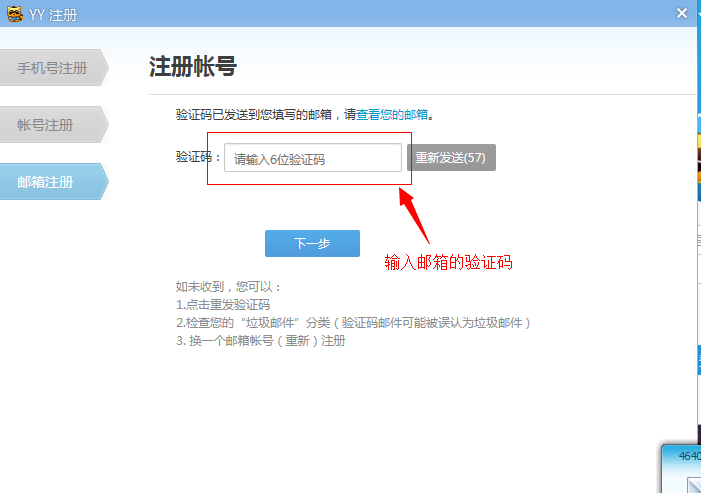
Task: Switch to 帐号注册 tab
Action: pos(54,125)
